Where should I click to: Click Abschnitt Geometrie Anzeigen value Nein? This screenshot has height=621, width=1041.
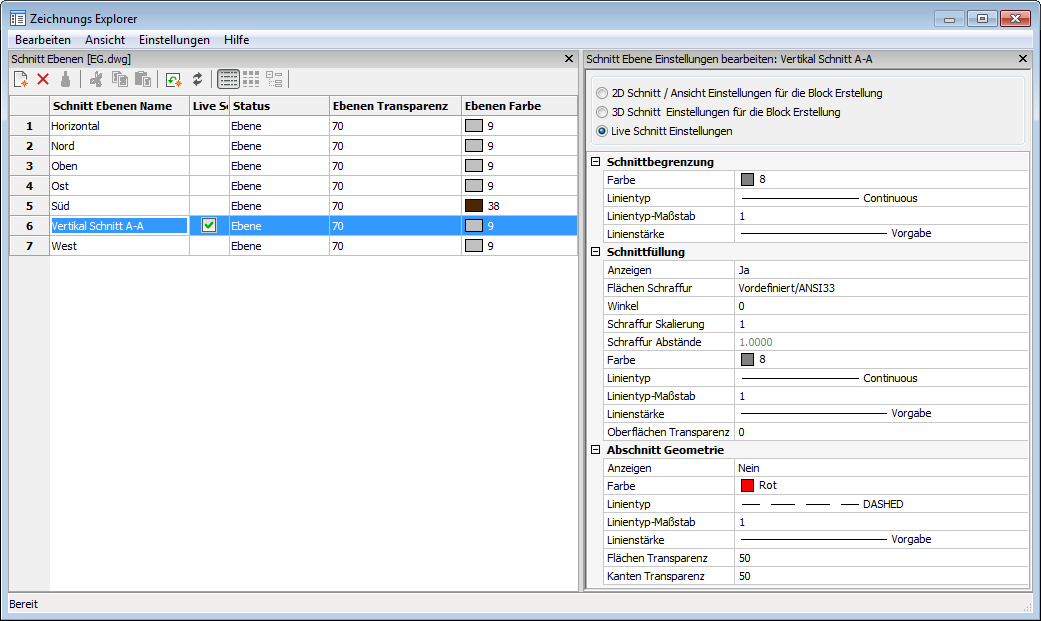881,468
